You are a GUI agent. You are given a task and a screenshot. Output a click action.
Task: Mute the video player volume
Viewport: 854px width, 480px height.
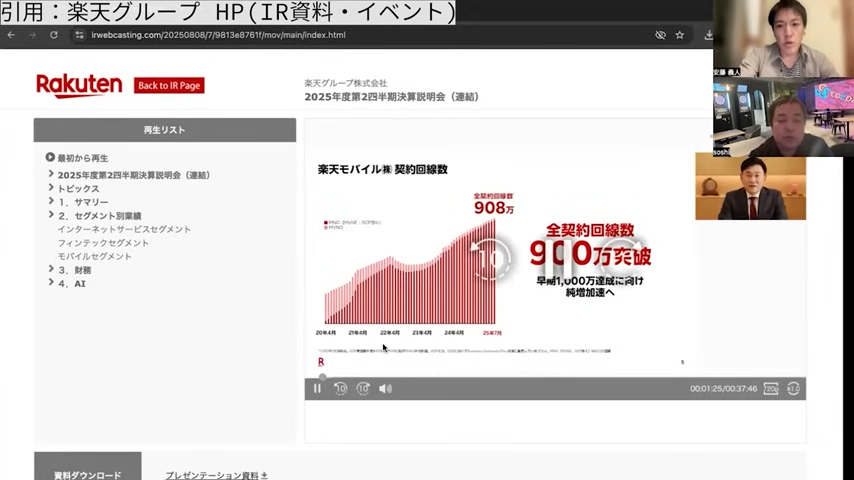386,388
